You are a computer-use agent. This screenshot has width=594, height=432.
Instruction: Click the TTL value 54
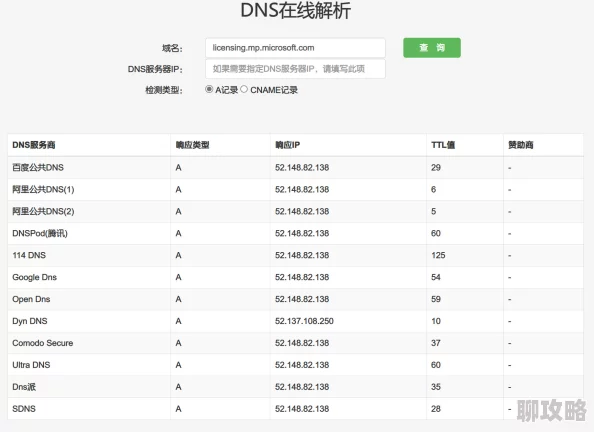[436, 277]
